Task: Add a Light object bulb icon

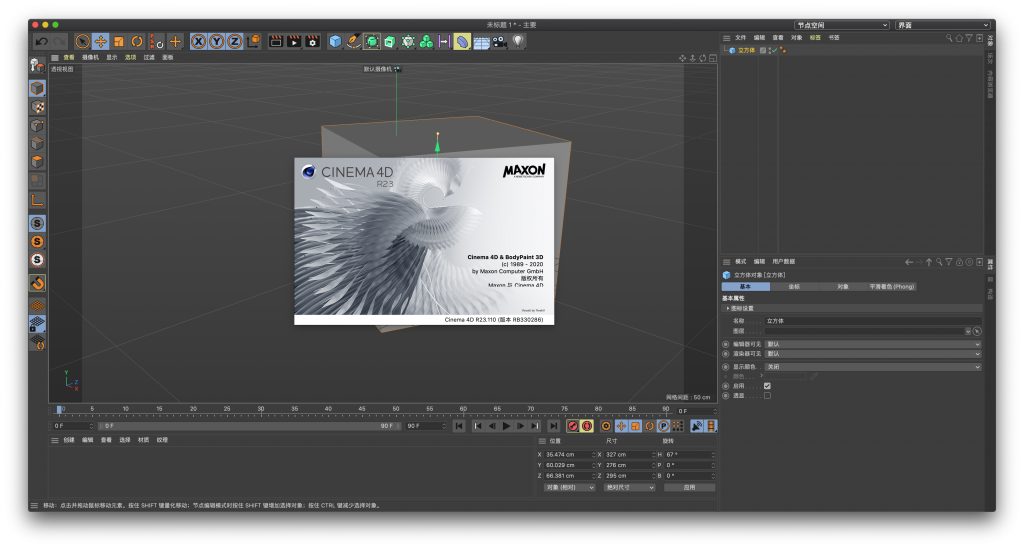Action: click(518, 41)
